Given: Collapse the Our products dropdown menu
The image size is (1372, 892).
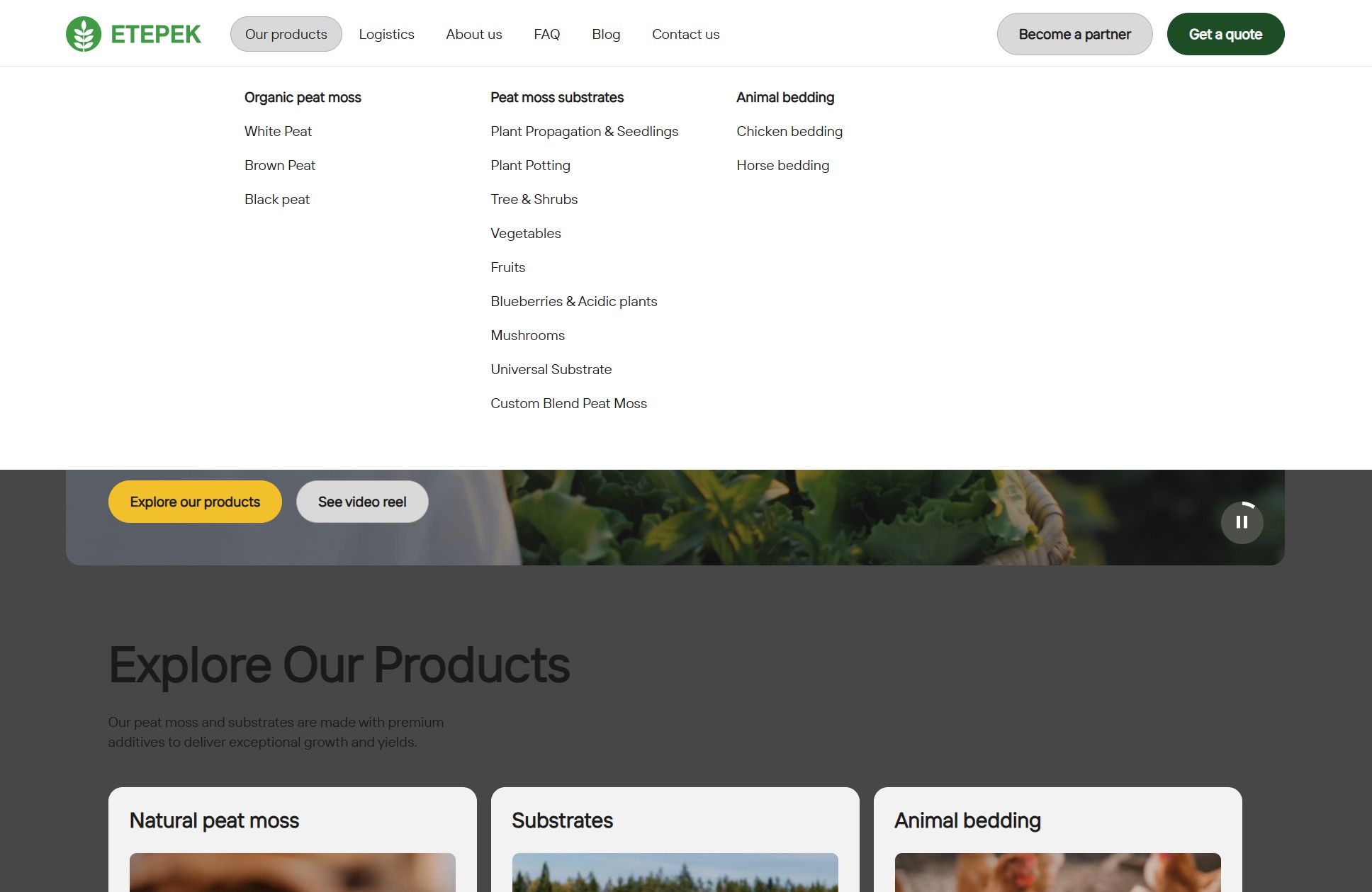Looking at the screenshot, I should point(286,34).
